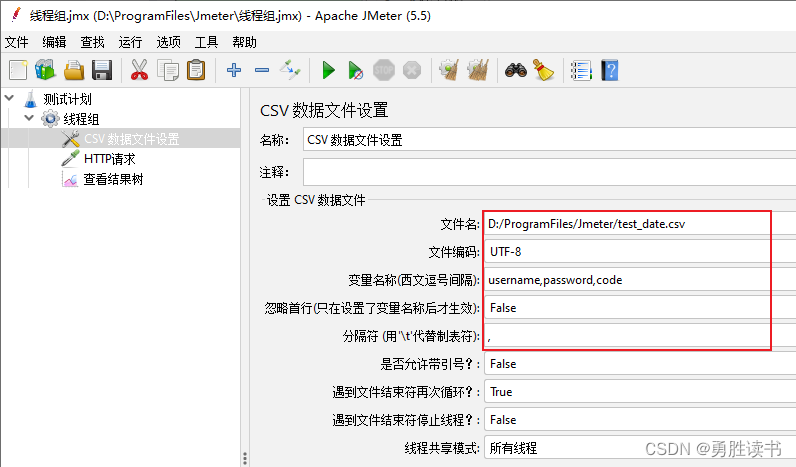Open the 线程共享模式 dropdown

pos(640,448)
